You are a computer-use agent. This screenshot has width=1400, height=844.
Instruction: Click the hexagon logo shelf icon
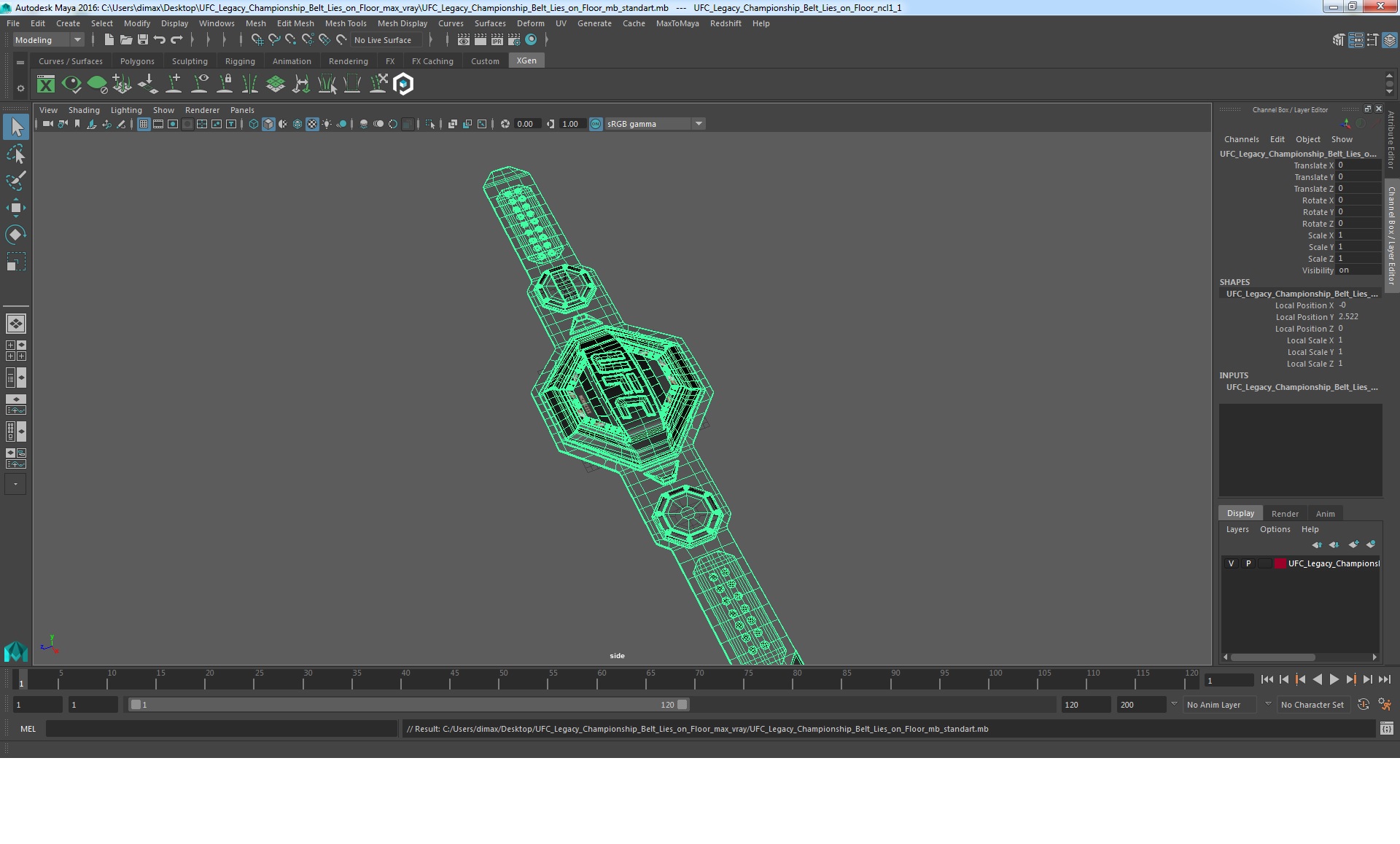tap(403, 85)
